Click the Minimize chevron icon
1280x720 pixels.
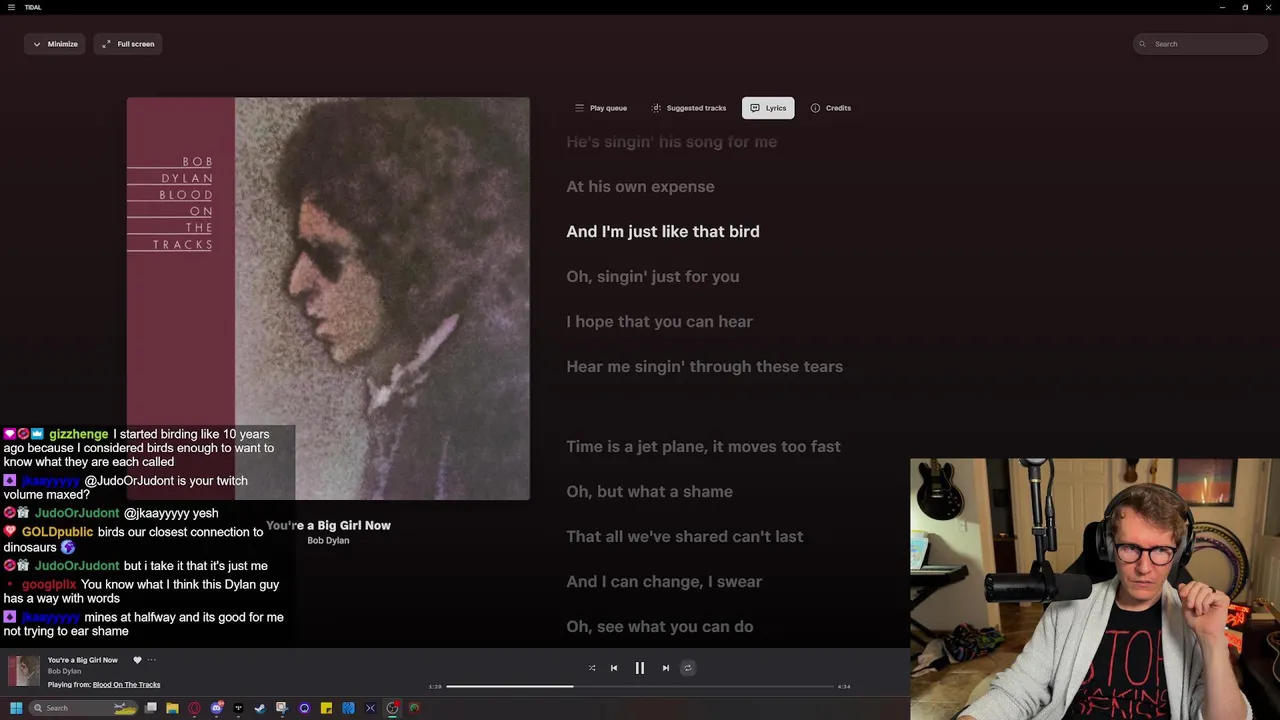click(x=37, y=44)
